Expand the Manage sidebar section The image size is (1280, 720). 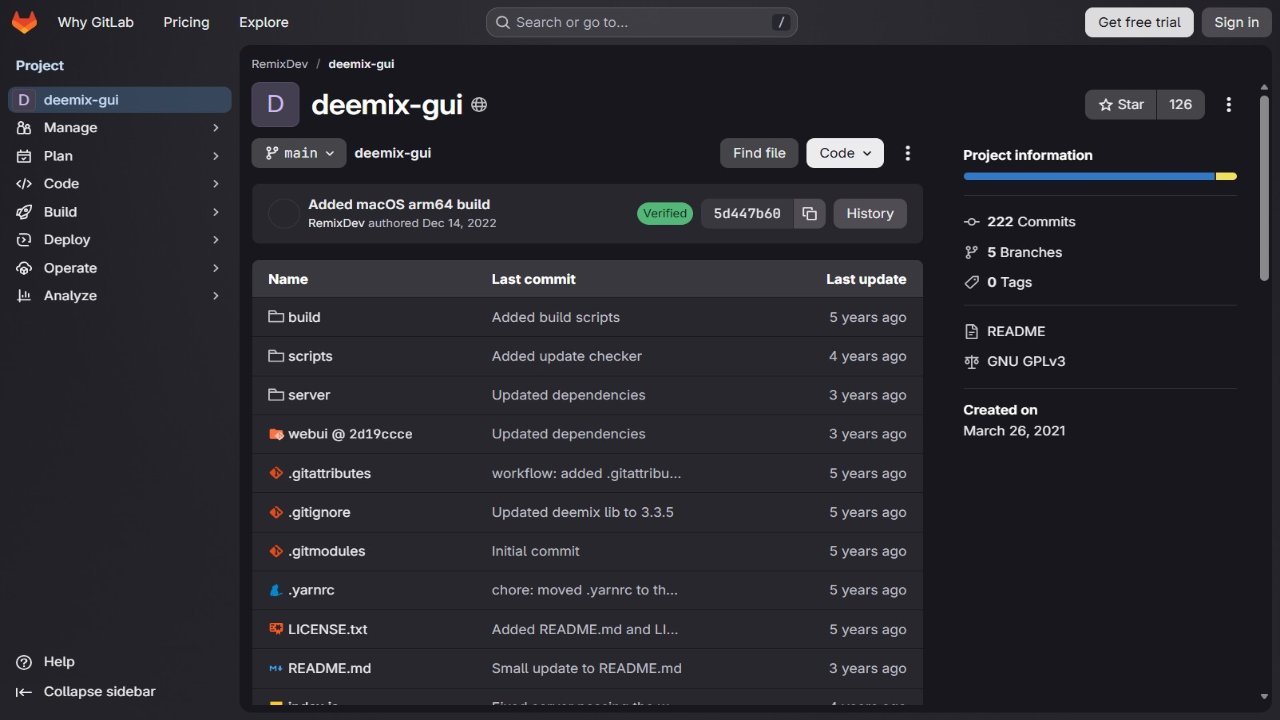[119, 128]
